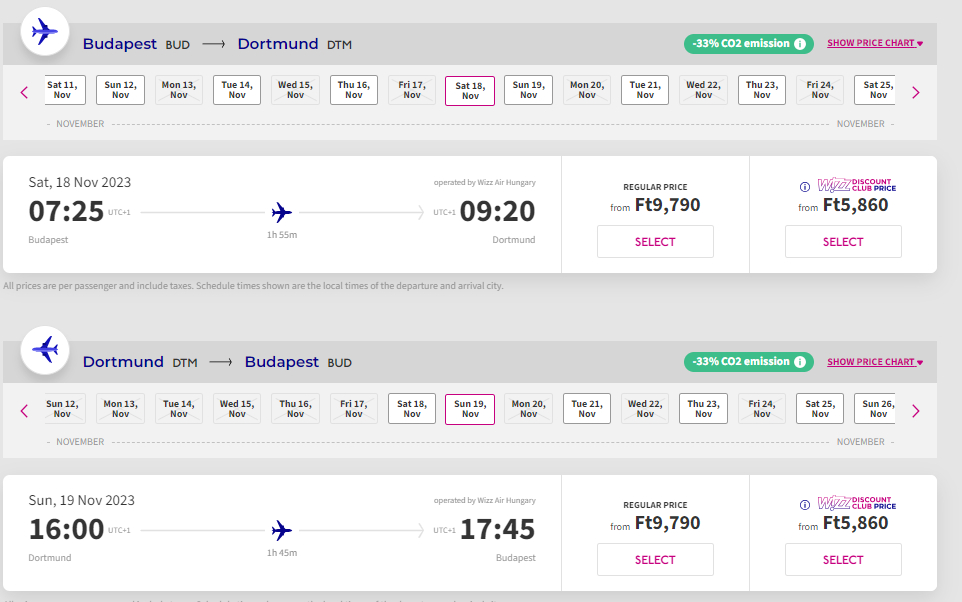
Task: Choose return date Tue 21 Nov
Action: pyautogui.click(x=587, y=409)
